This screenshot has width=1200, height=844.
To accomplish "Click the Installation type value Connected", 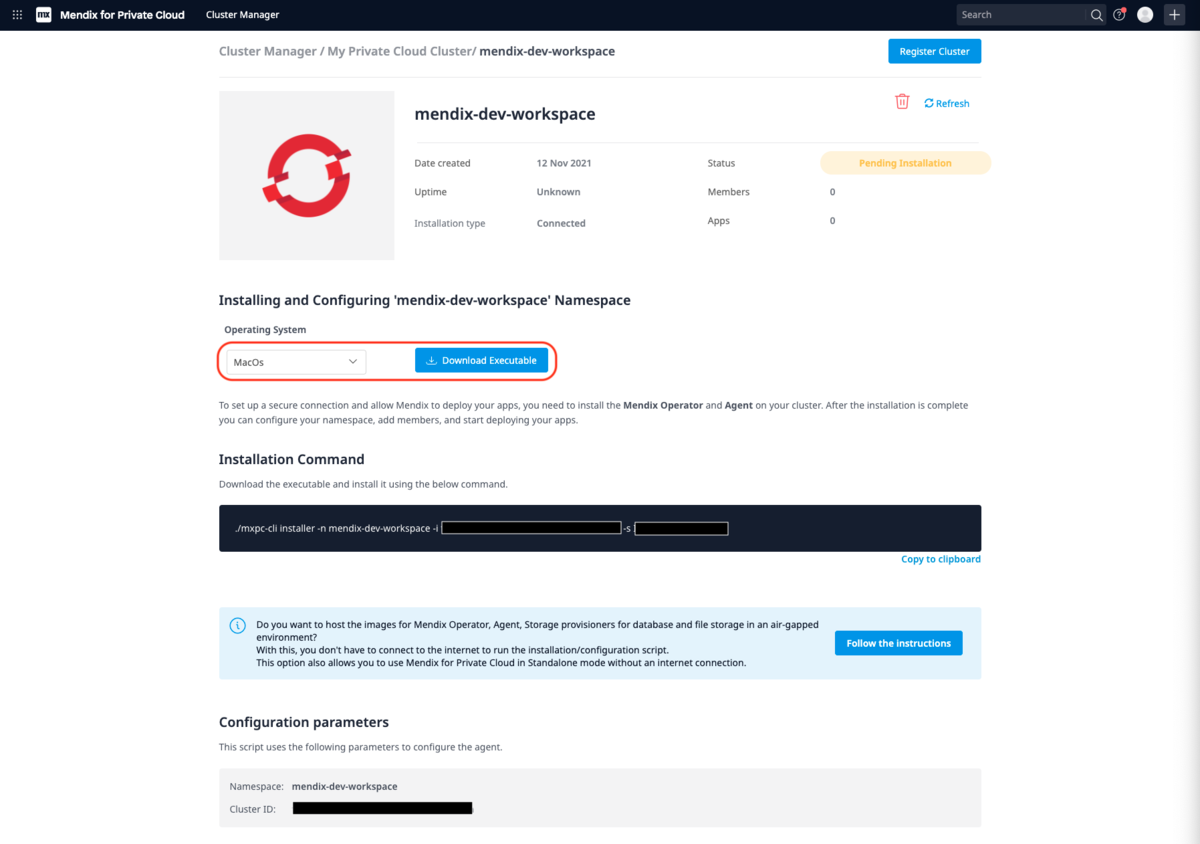I will tap(561, 223).
